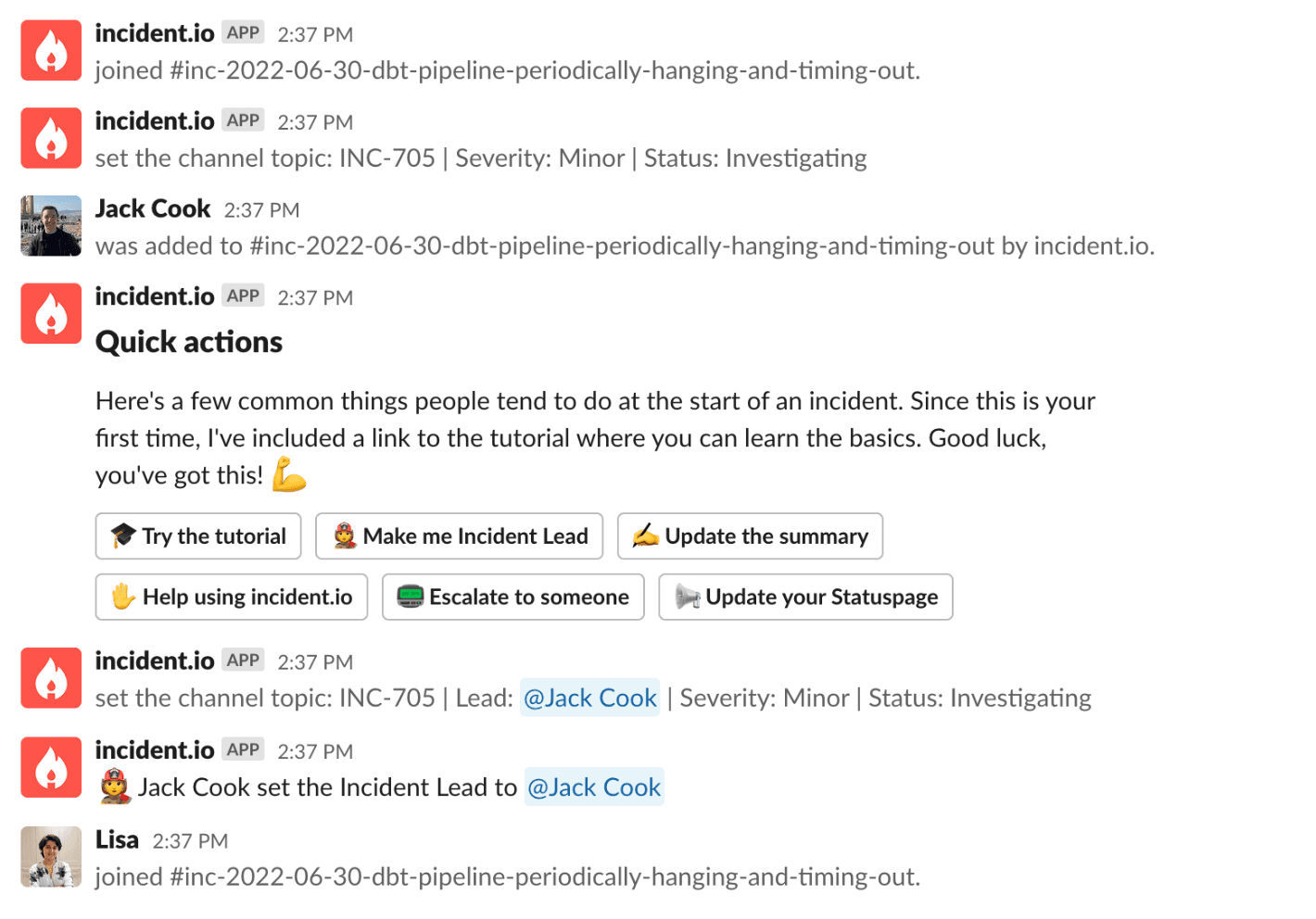The height and width of the screenshot is (919, 1316).
Task: Click Update your Statuspage button
Action: point(805,598)
